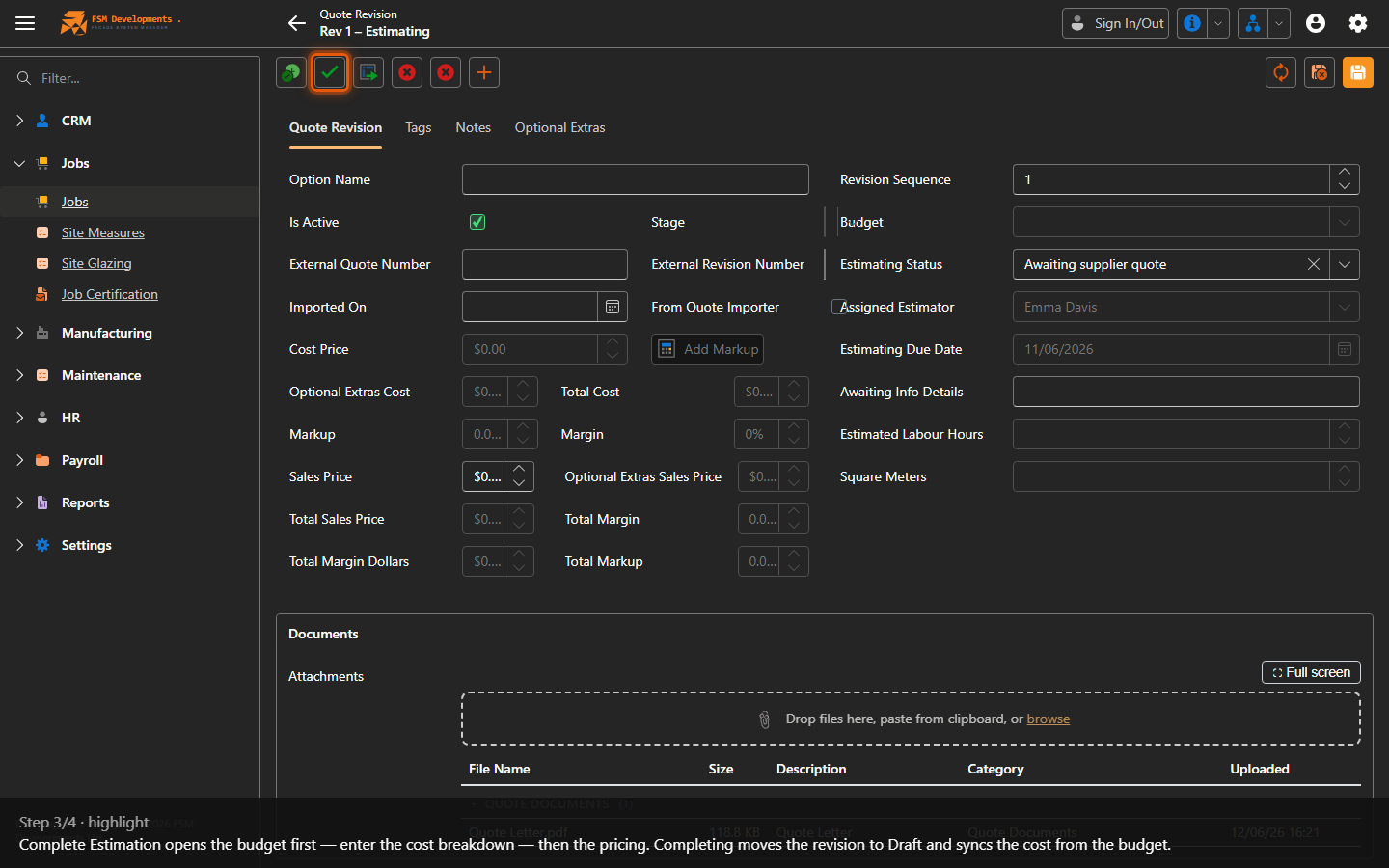
Task: Click the orange Save floppy disk button
Action: click(1358, 72)
